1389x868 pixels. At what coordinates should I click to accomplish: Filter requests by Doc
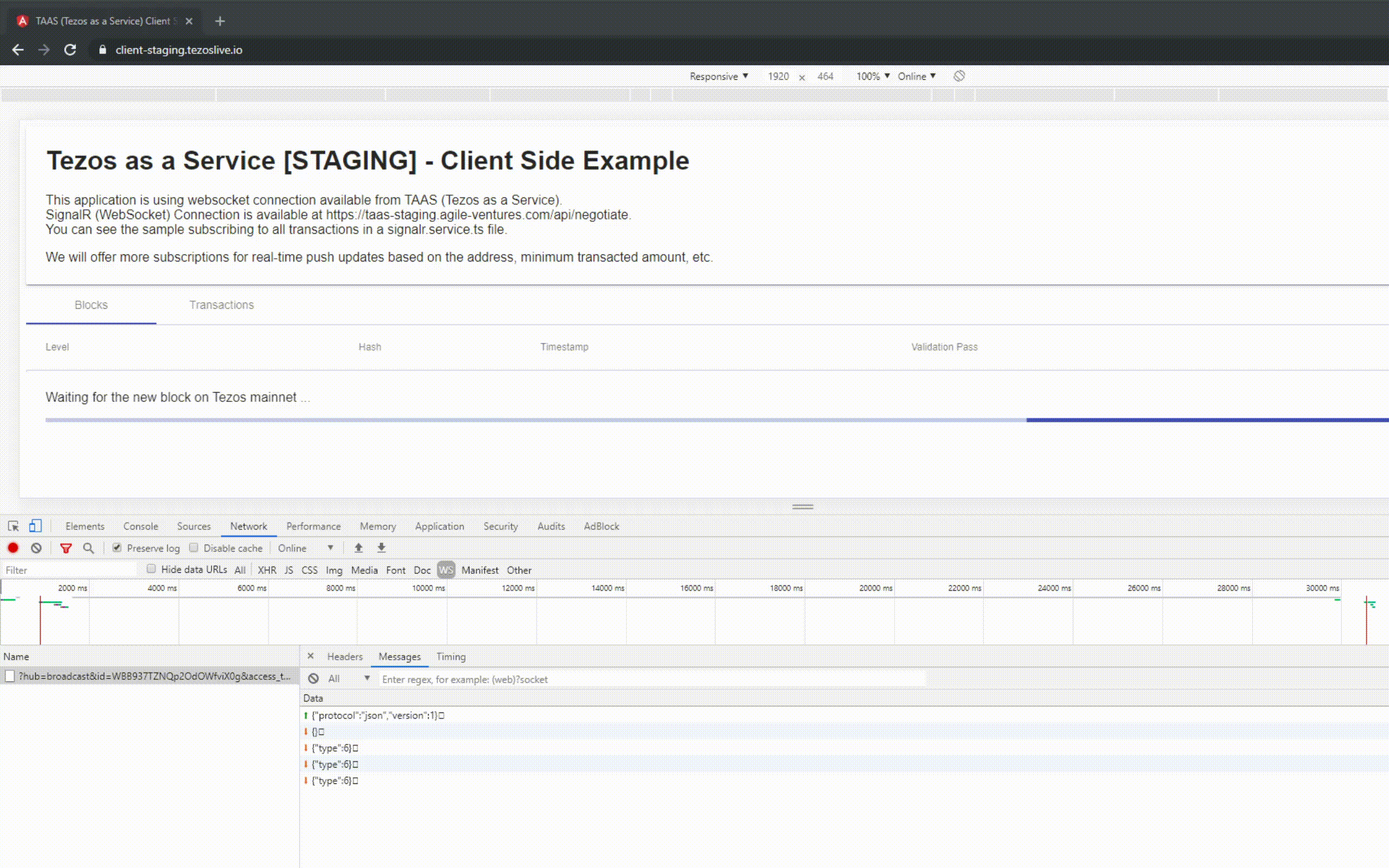tap(422, 570)
